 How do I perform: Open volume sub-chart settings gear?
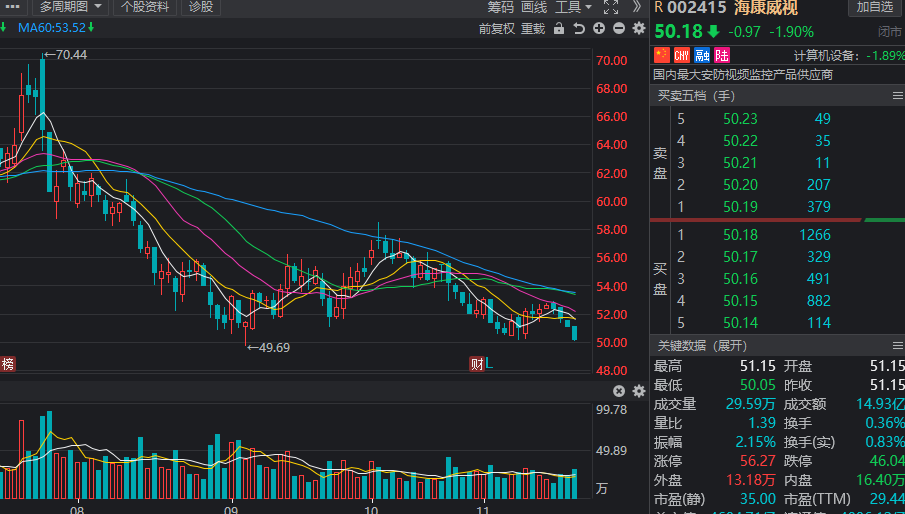tap(638, 391)
